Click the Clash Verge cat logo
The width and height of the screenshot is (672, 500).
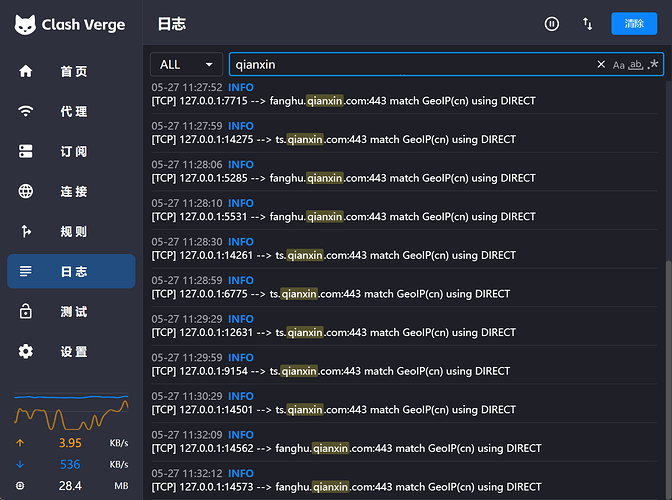click(x=25, y=25)
